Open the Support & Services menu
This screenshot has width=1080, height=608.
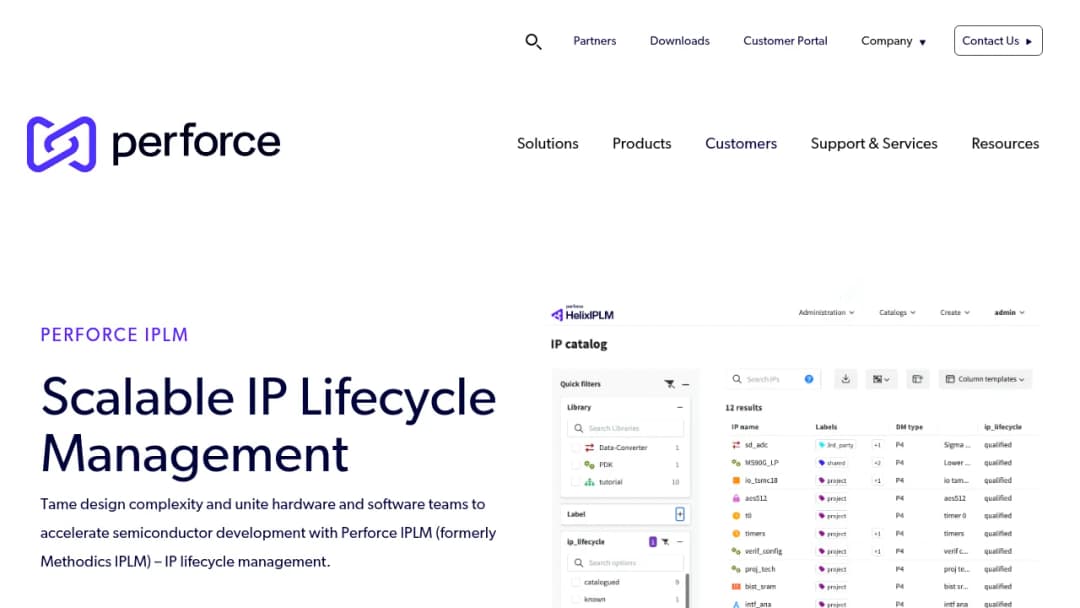[873, 143]
